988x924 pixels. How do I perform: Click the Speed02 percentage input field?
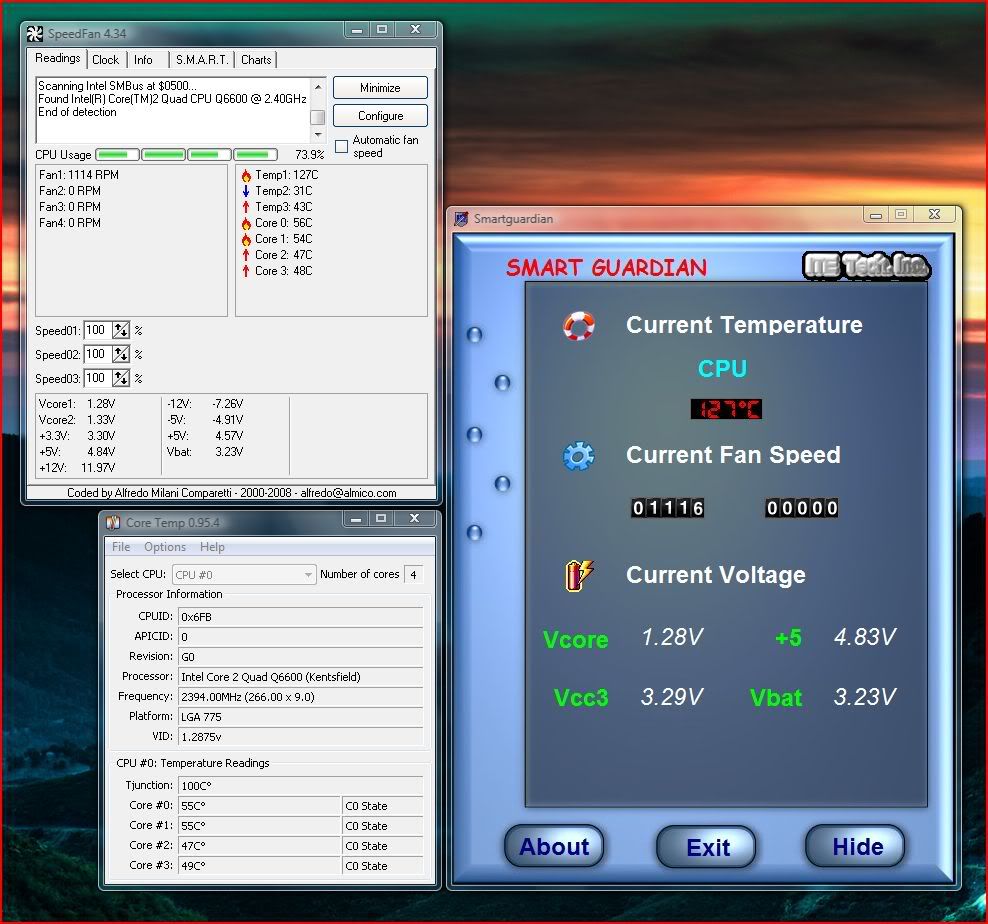(98, 354)
